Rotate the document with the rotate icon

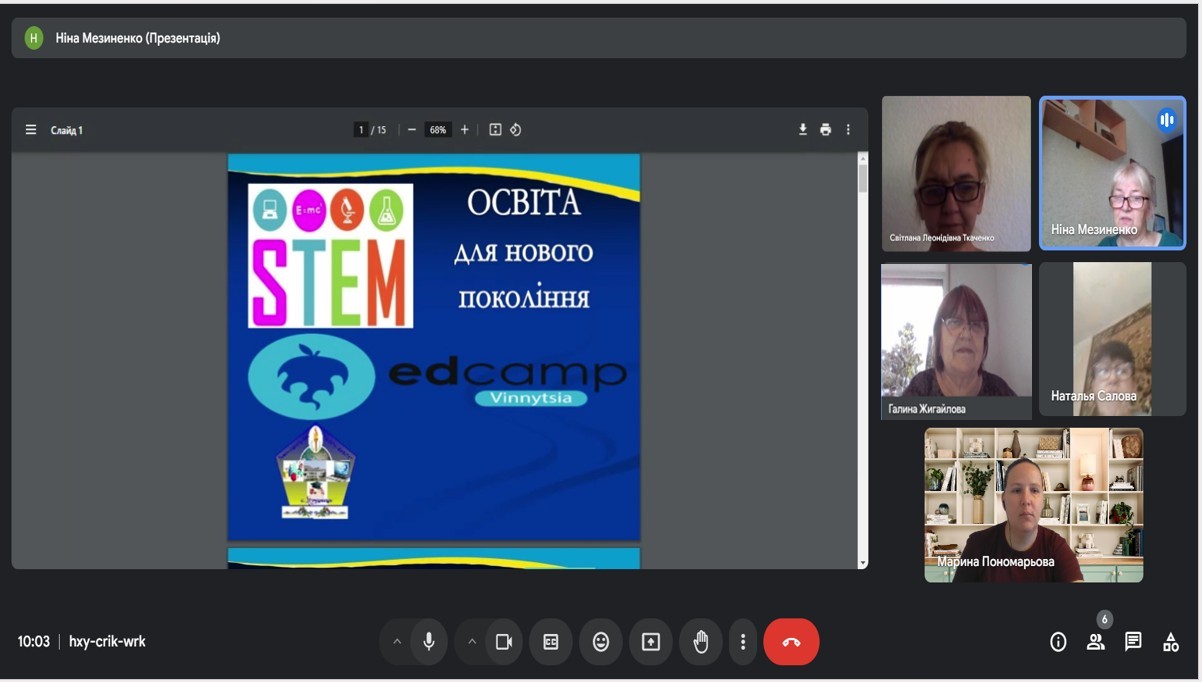coord(516,130)
